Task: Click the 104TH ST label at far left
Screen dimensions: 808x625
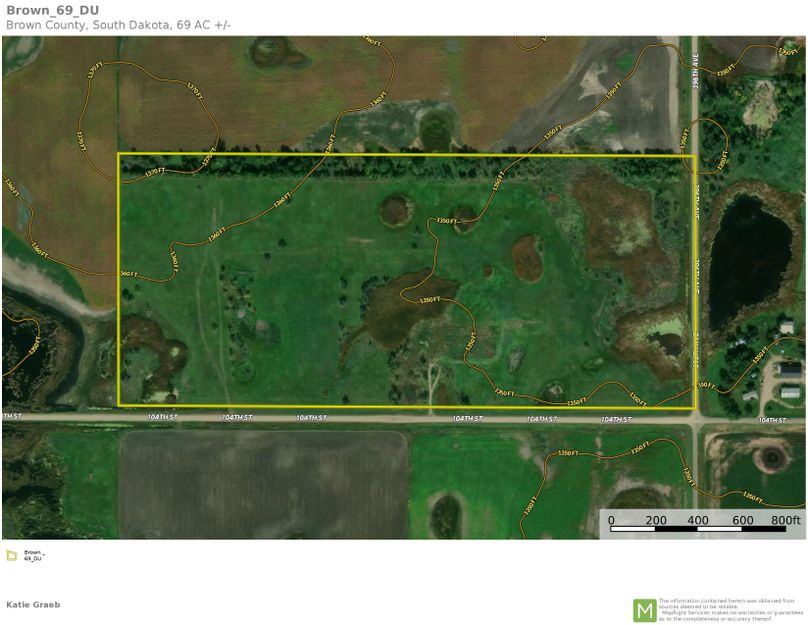Action: pos(12,416)
